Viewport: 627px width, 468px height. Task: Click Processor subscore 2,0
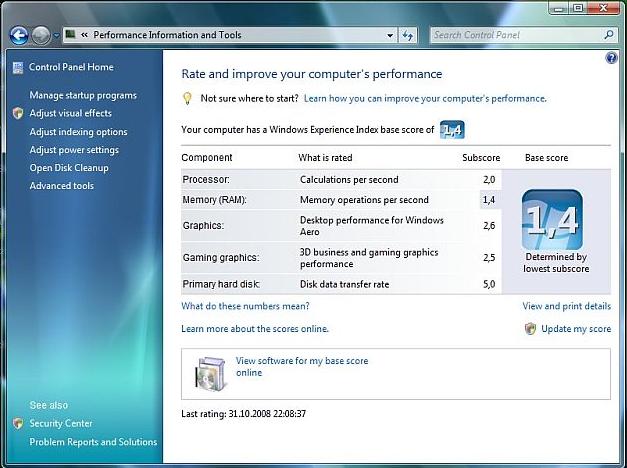coord(489,180)
